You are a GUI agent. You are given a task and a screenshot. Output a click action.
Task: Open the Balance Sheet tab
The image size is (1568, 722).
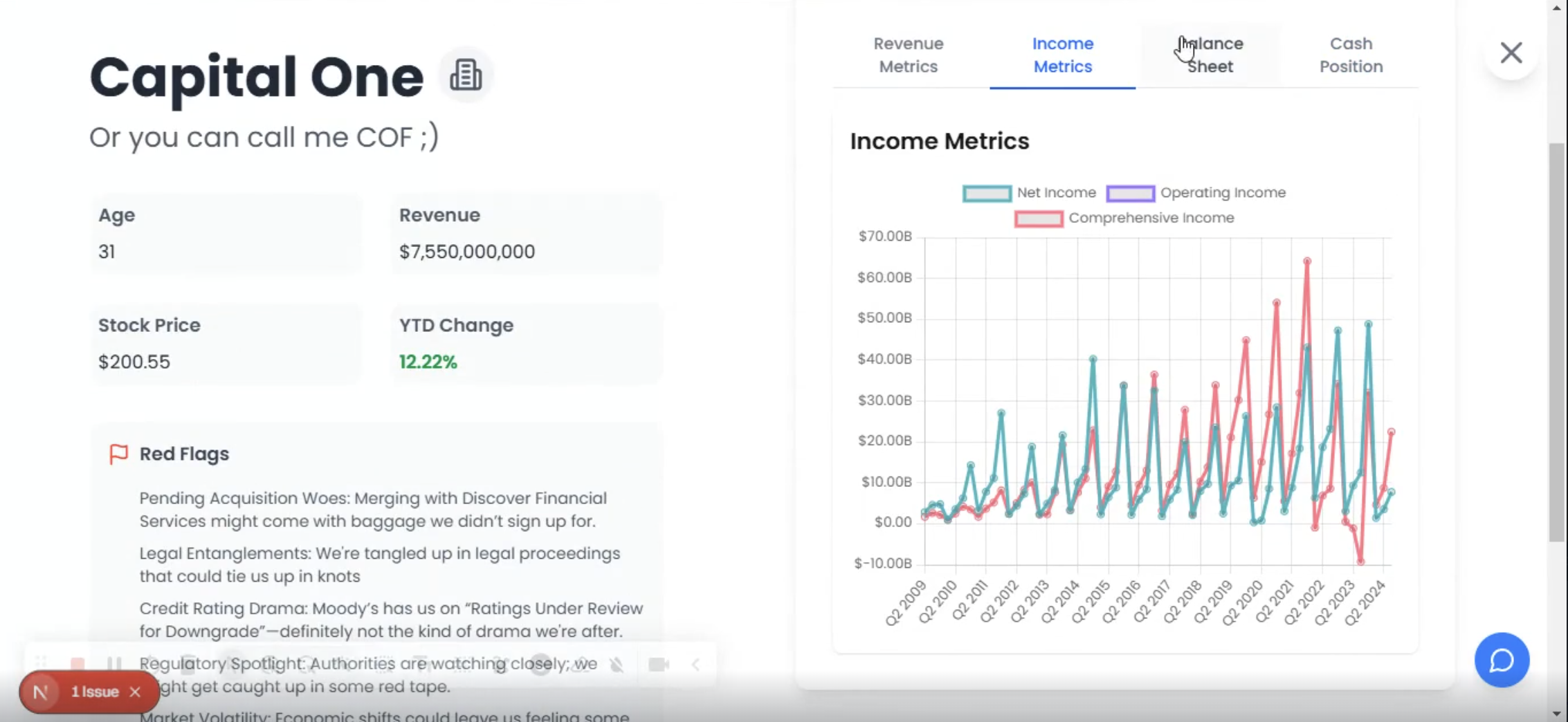tap(1210, 55)
